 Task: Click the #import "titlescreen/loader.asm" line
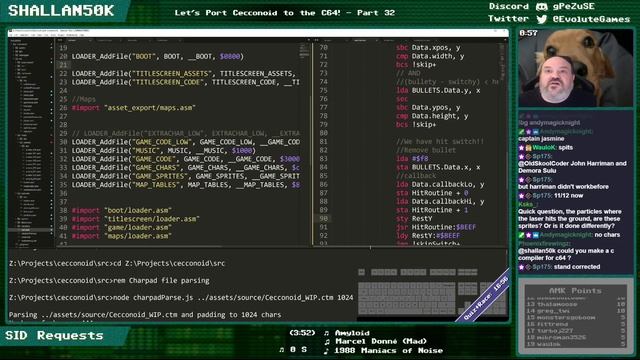click(x=136, y=219)
